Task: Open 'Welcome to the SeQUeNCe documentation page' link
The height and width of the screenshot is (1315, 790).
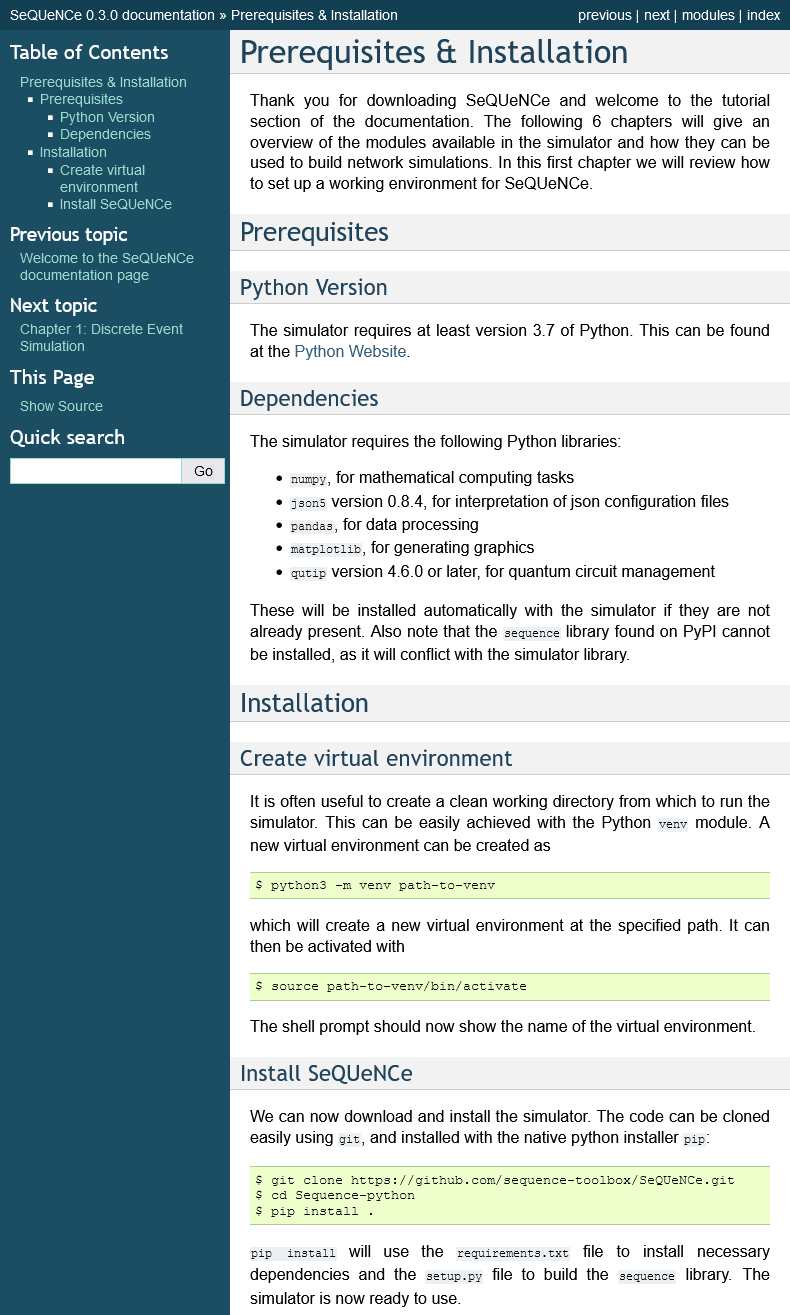Action: point(107,266)
